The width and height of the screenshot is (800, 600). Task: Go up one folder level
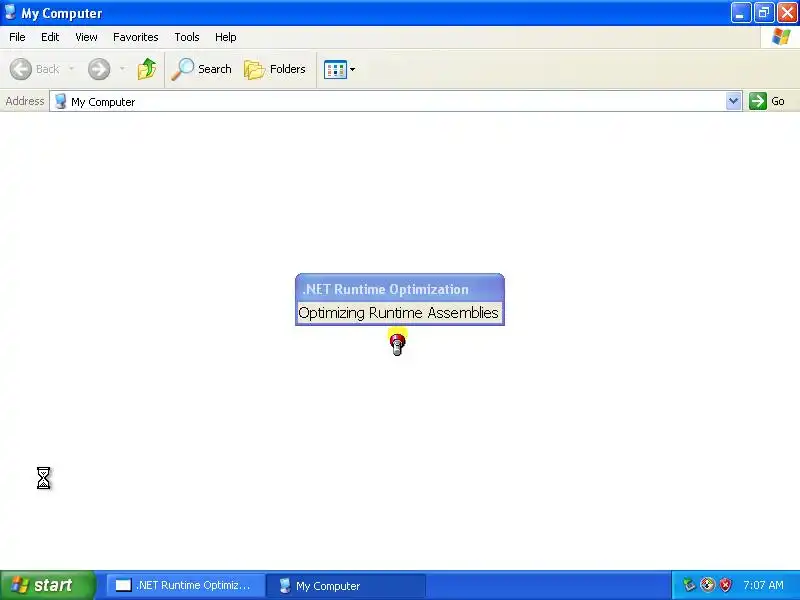[x=147, y=69]
